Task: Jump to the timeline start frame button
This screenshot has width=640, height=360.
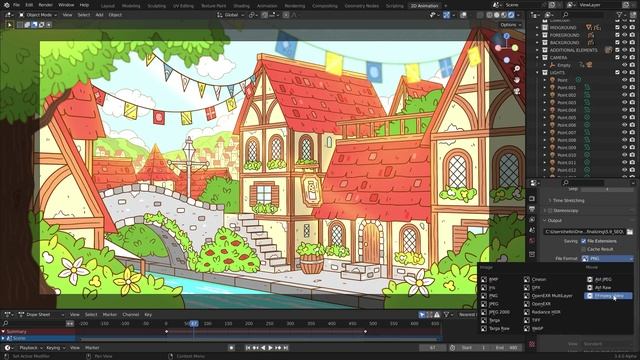Action: (247, 348)
